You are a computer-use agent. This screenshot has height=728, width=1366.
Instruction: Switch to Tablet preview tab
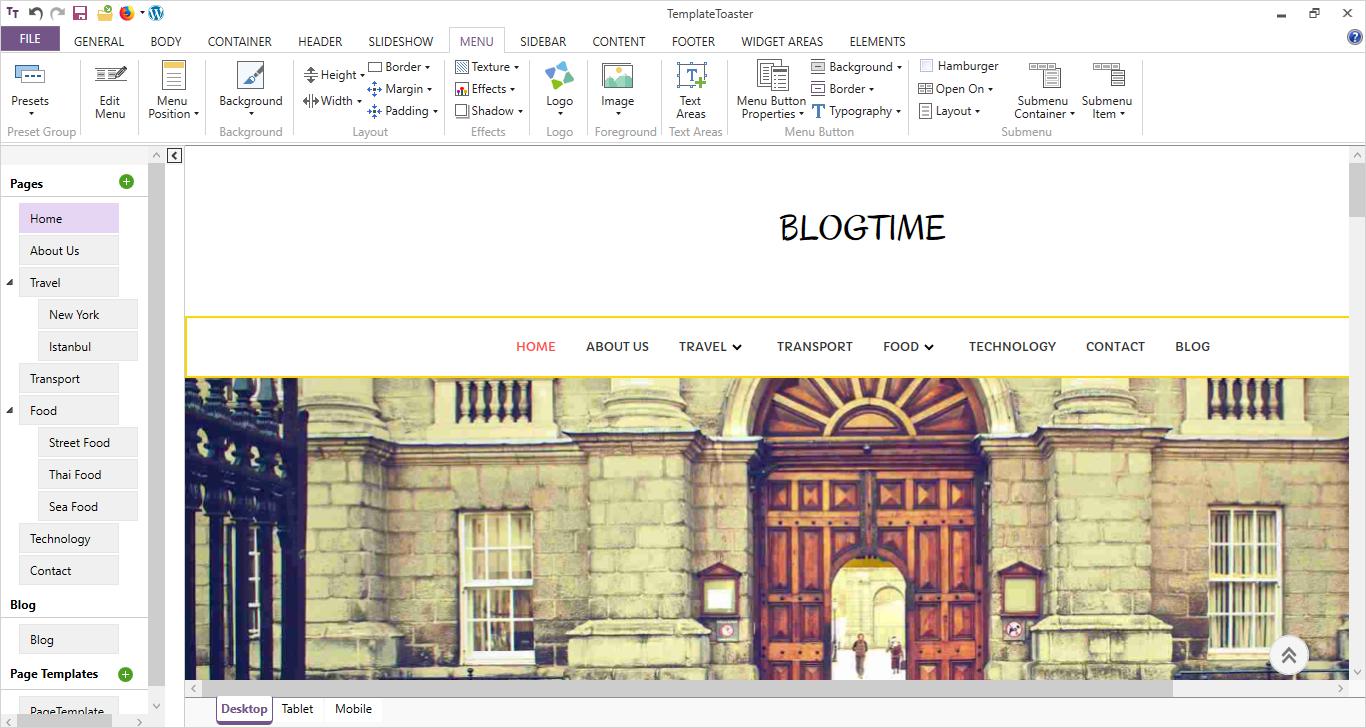coord(297,709)
